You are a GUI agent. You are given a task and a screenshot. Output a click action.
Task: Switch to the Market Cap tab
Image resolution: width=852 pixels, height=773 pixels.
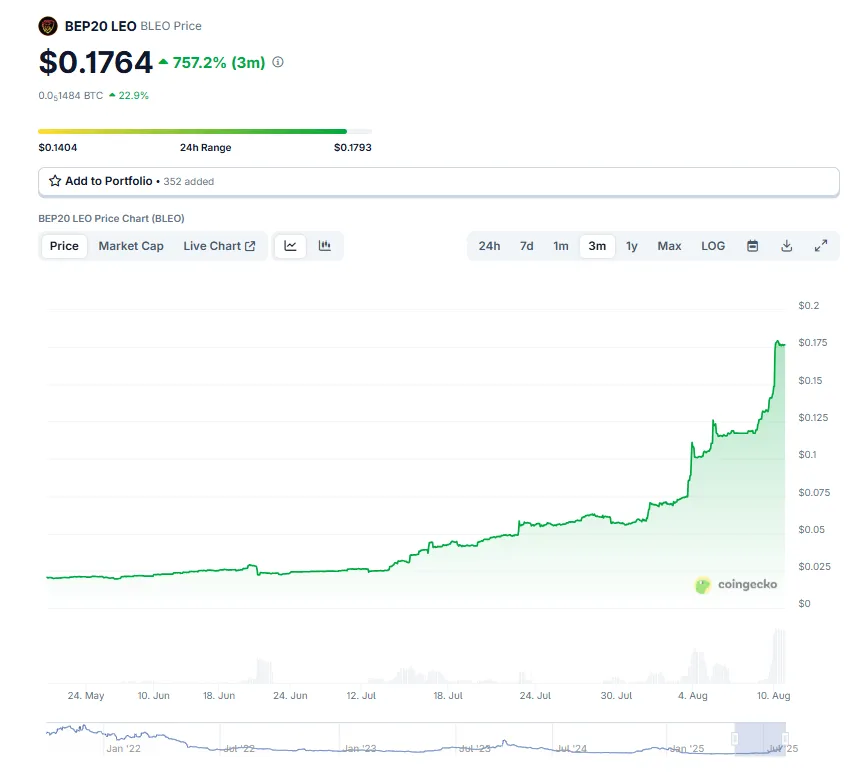coord(131,246)
